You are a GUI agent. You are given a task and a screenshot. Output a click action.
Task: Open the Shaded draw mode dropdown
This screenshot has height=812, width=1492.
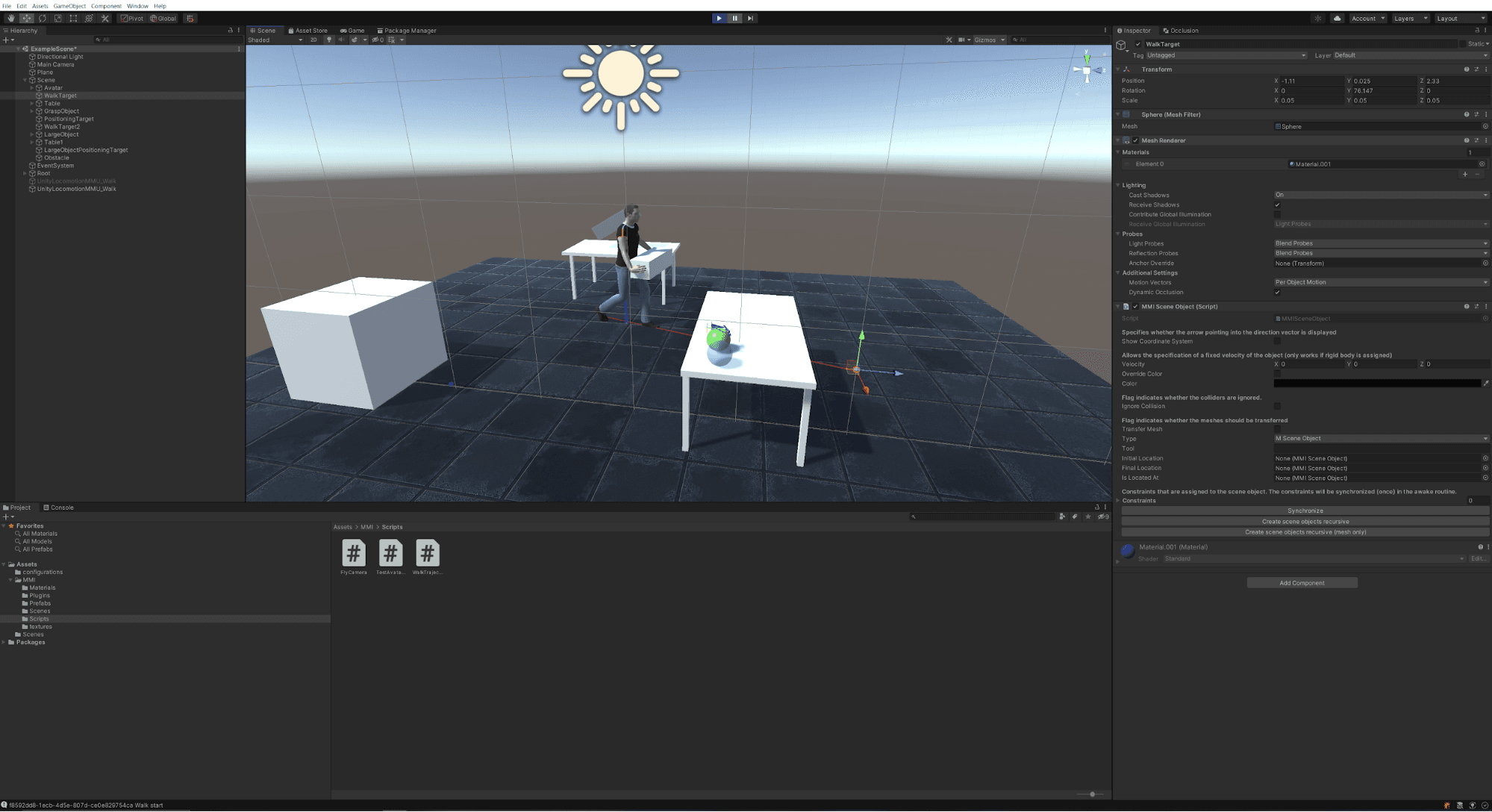pyautogui.click(x=275, y=40)
